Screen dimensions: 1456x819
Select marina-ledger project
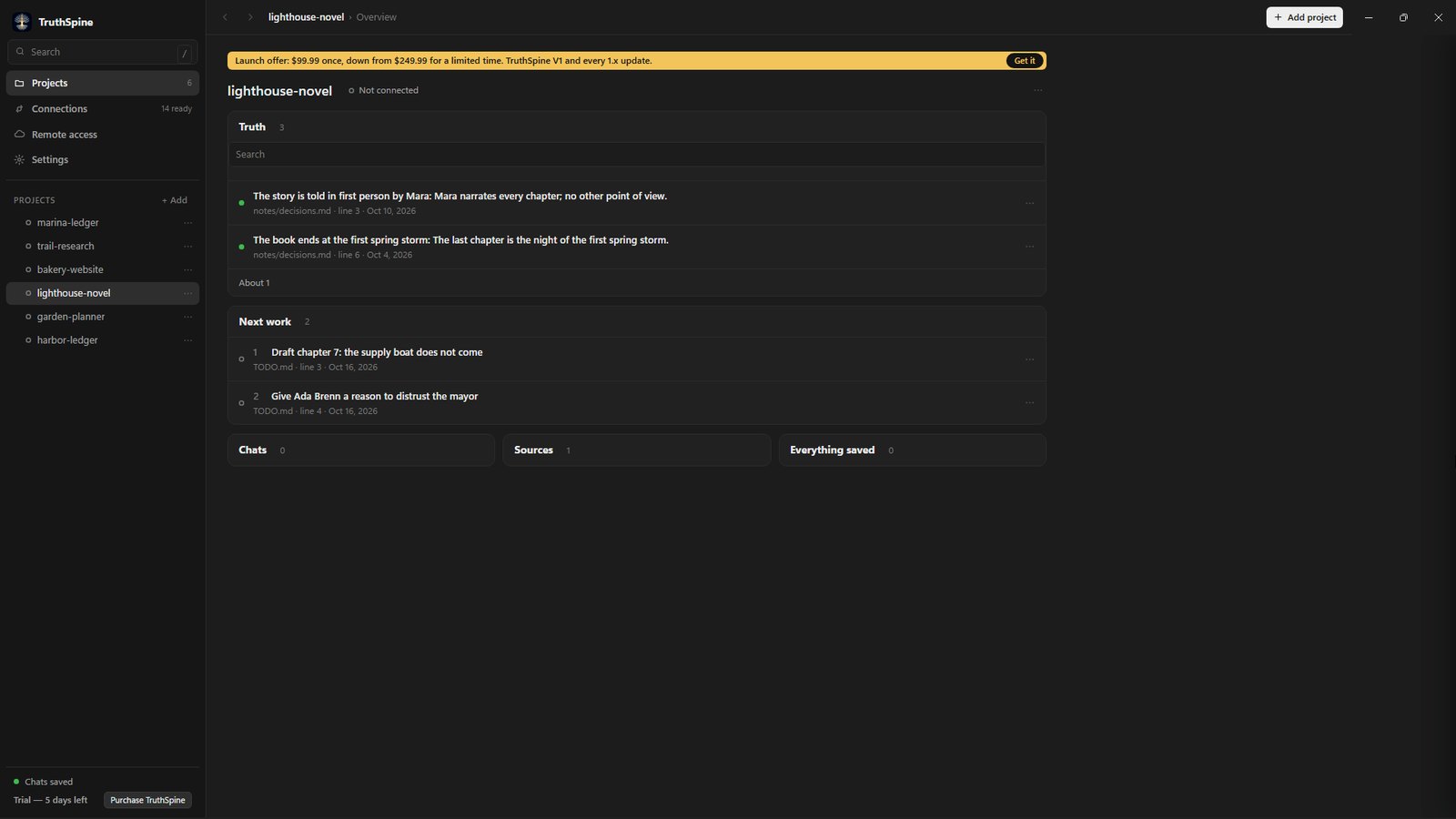point(68,223)
